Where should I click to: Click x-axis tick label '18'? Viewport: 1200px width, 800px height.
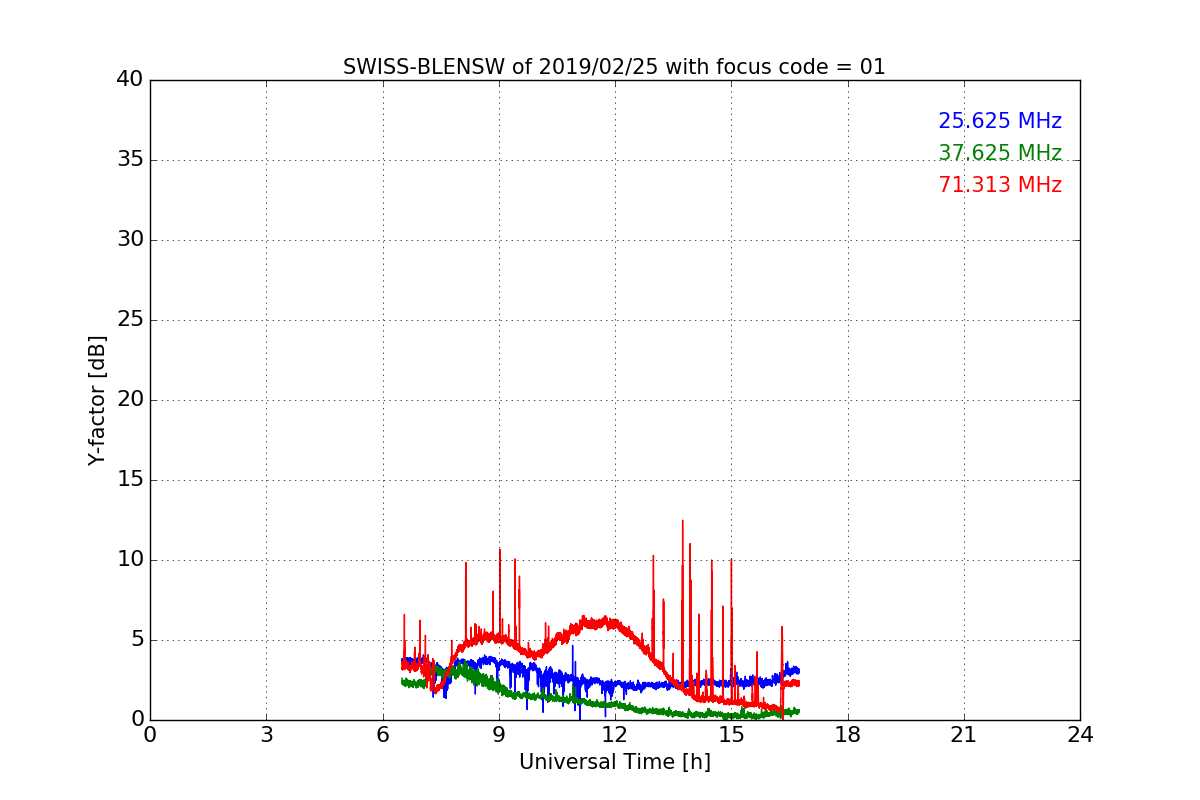[x=848, y=734]
